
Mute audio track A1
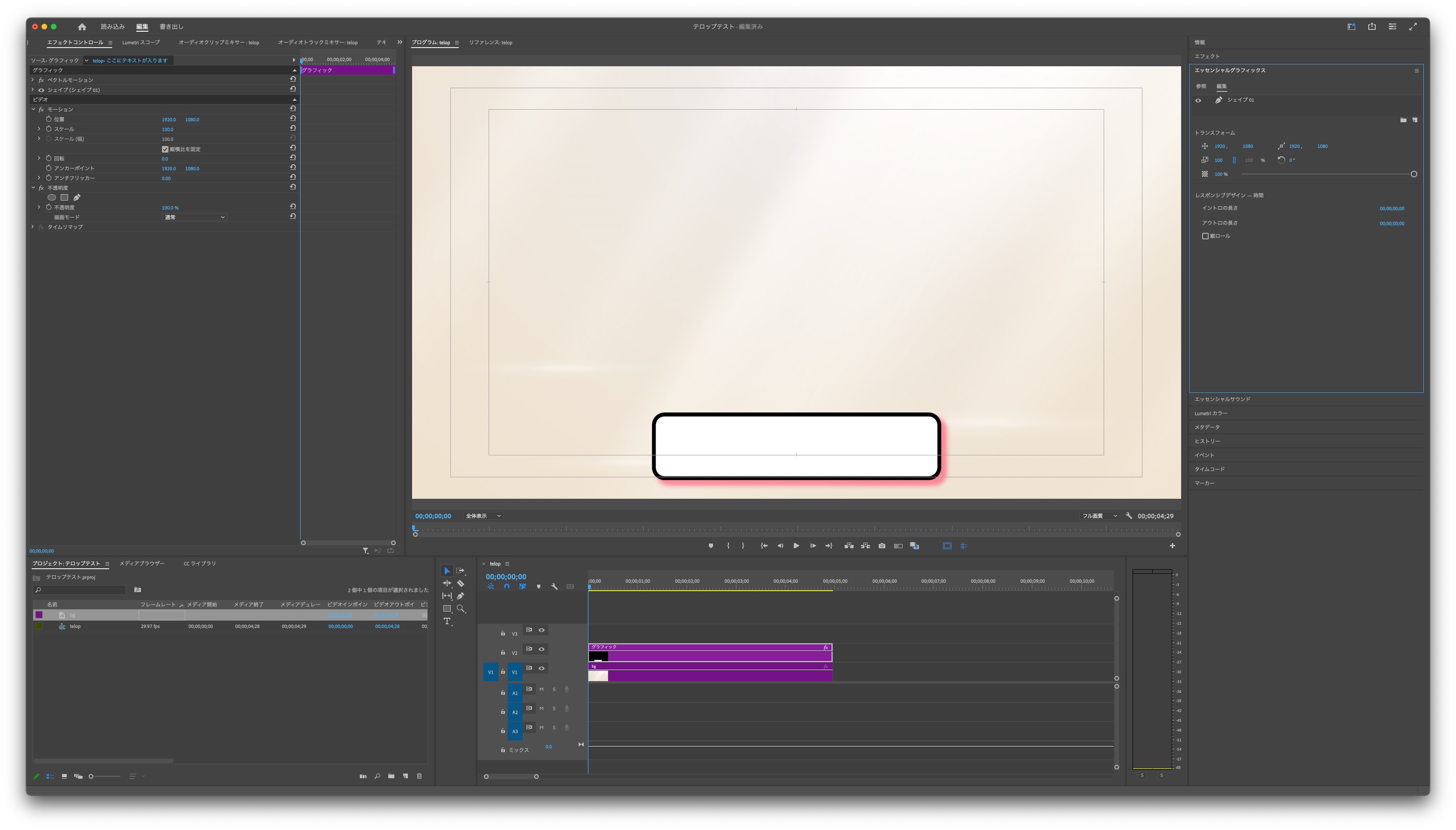point(542,689)
